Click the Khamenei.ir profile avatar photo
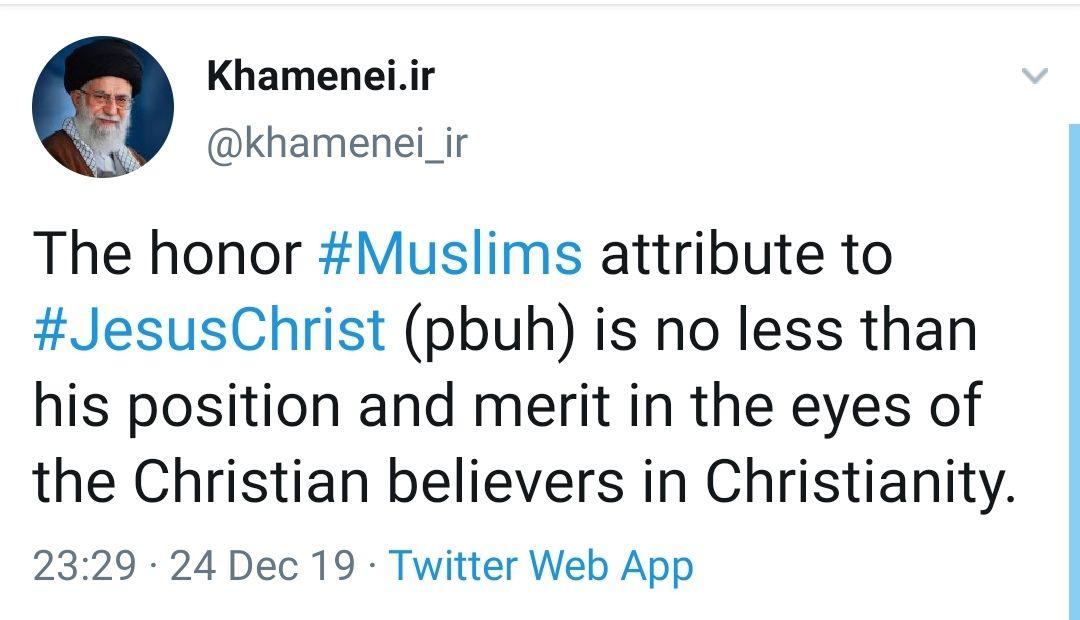The height and width of the screenshot is (620, 1080). [x=103, y=107]
